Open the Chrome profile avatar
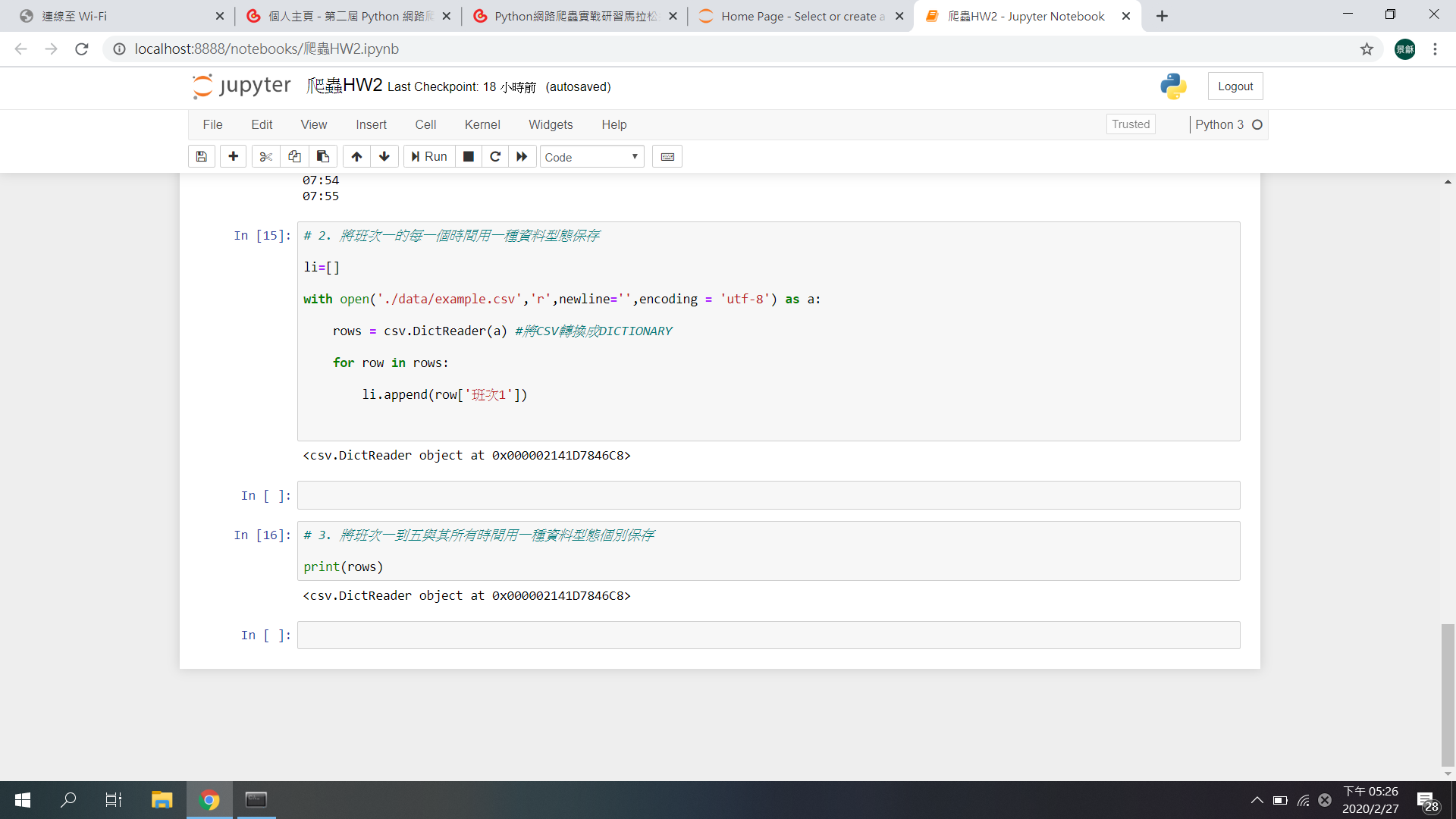The image size is (1456, 819). pos(1404,49)
